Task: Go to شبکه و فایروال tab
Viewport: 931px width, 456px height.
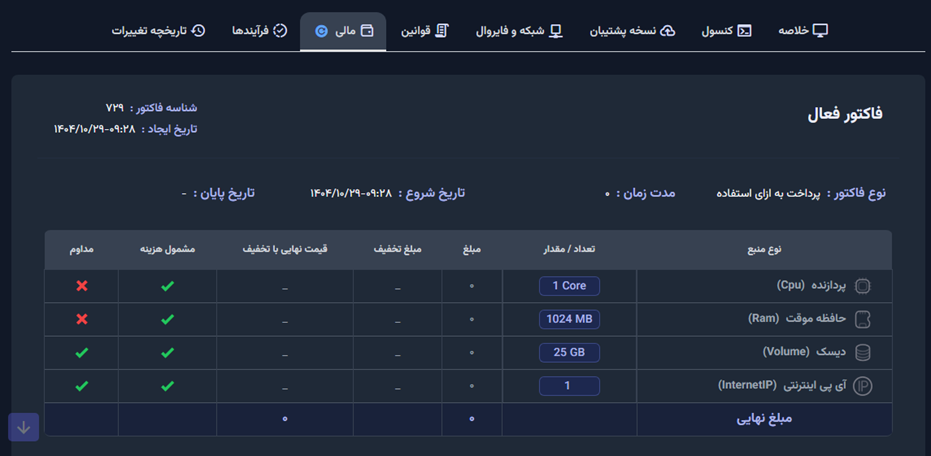Action: pyautogui.click(x=519, y=31)
